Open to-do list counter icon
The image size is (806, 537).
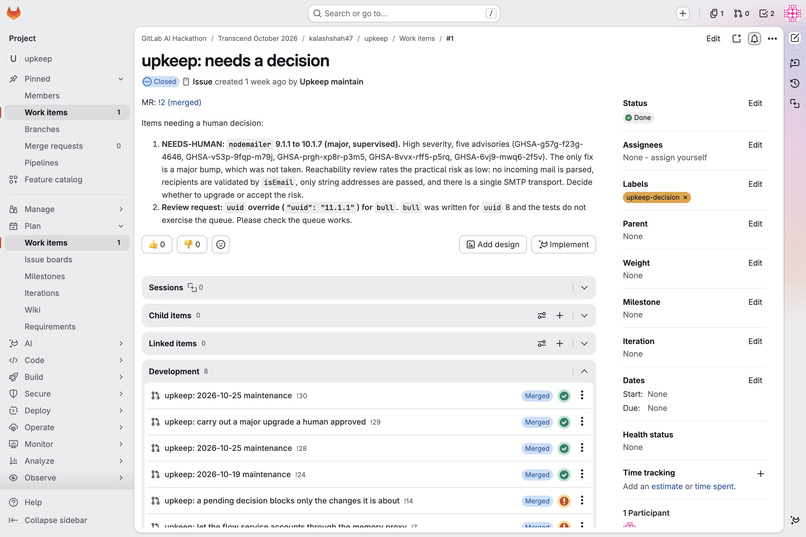(767, 13)
